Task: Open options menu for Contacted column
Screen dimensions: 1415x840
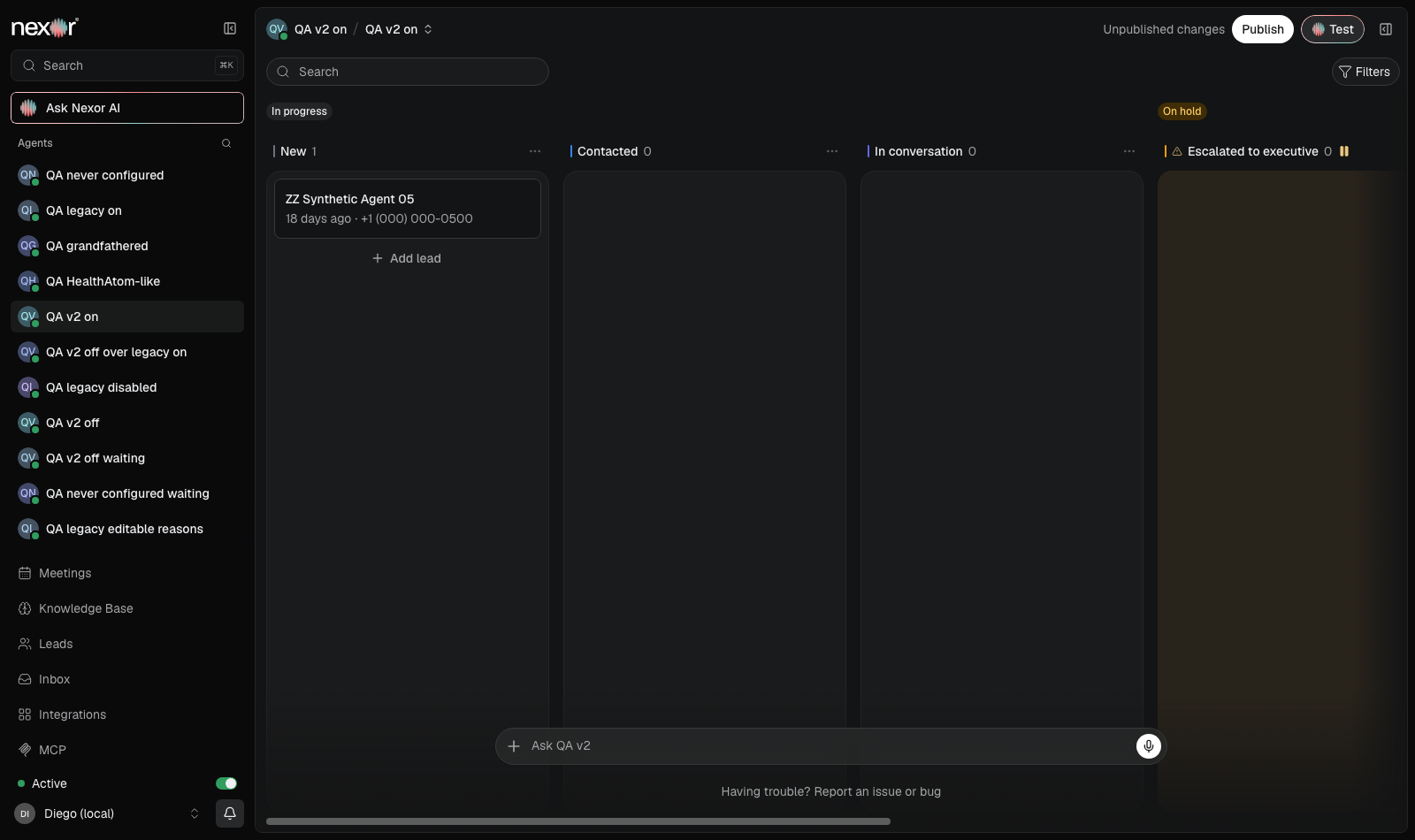Action: [x=832, y=151]
